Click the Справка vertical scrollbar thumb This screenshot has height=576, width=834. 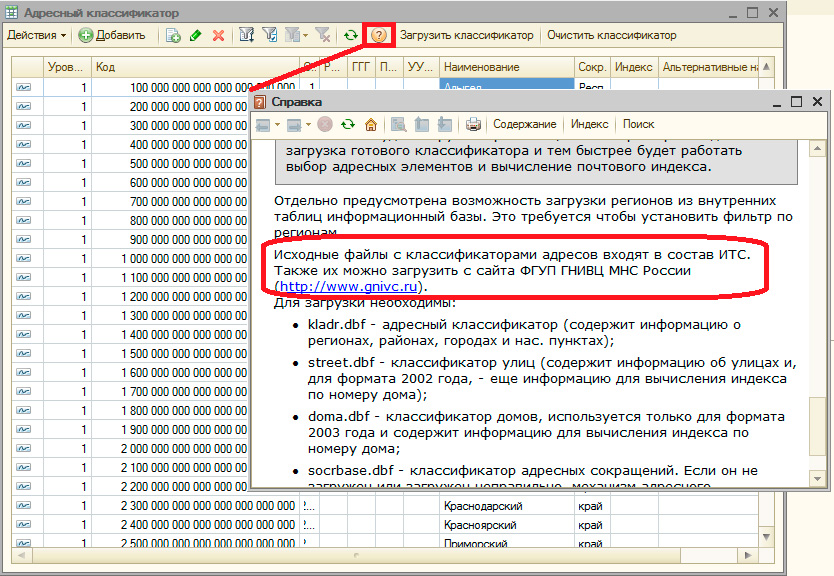(x=816, y=425)
